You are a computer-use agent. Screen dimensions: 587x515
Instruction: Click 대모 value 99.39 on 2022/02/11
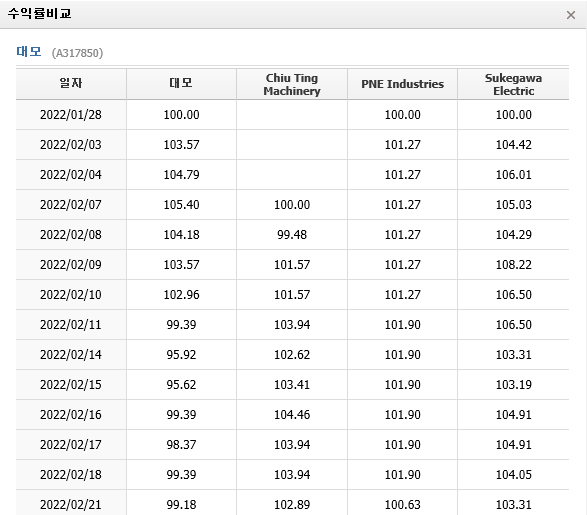click(x=181, y=324)
